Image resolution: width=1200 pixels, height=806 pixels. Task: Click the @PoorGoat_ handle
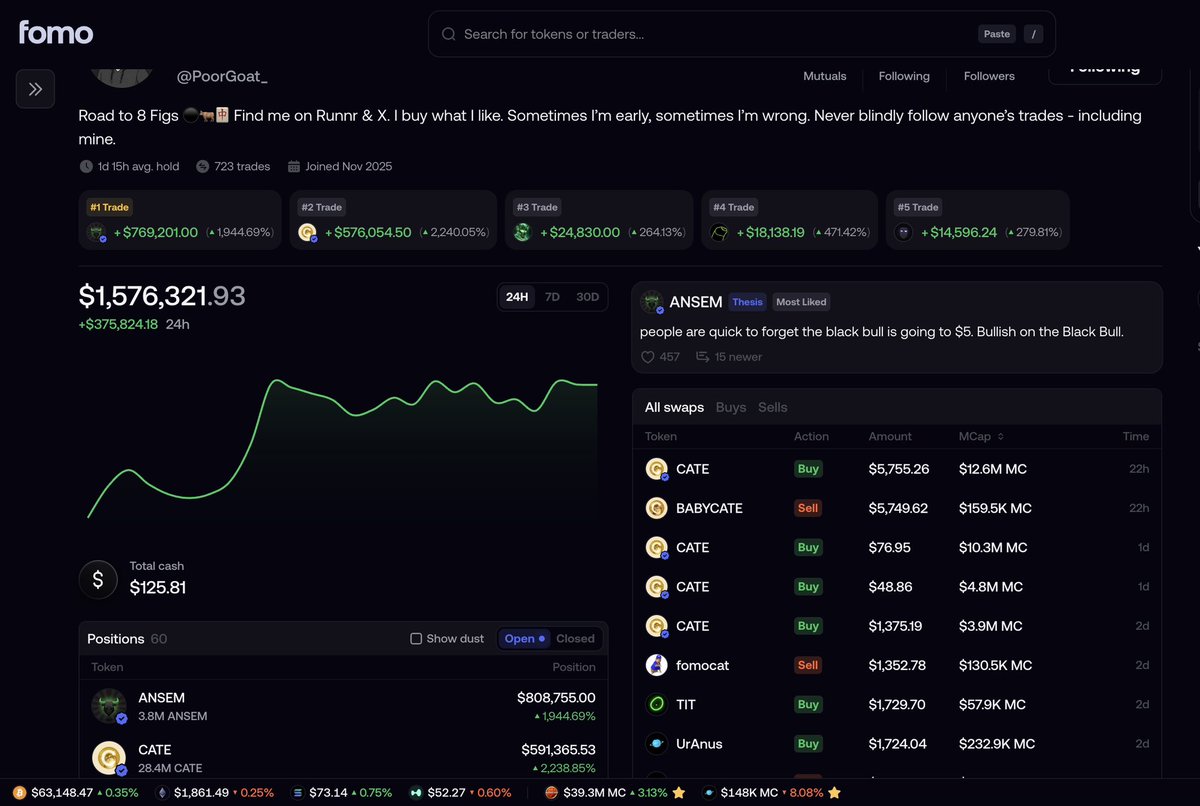pos(222,76)
